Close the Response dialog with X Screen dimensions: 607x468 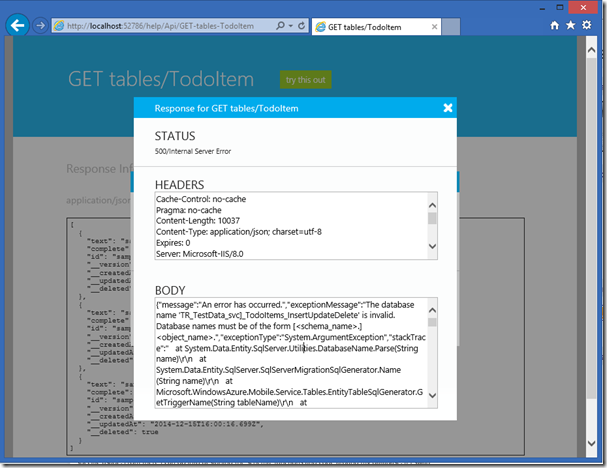click(x=447, y=108)
